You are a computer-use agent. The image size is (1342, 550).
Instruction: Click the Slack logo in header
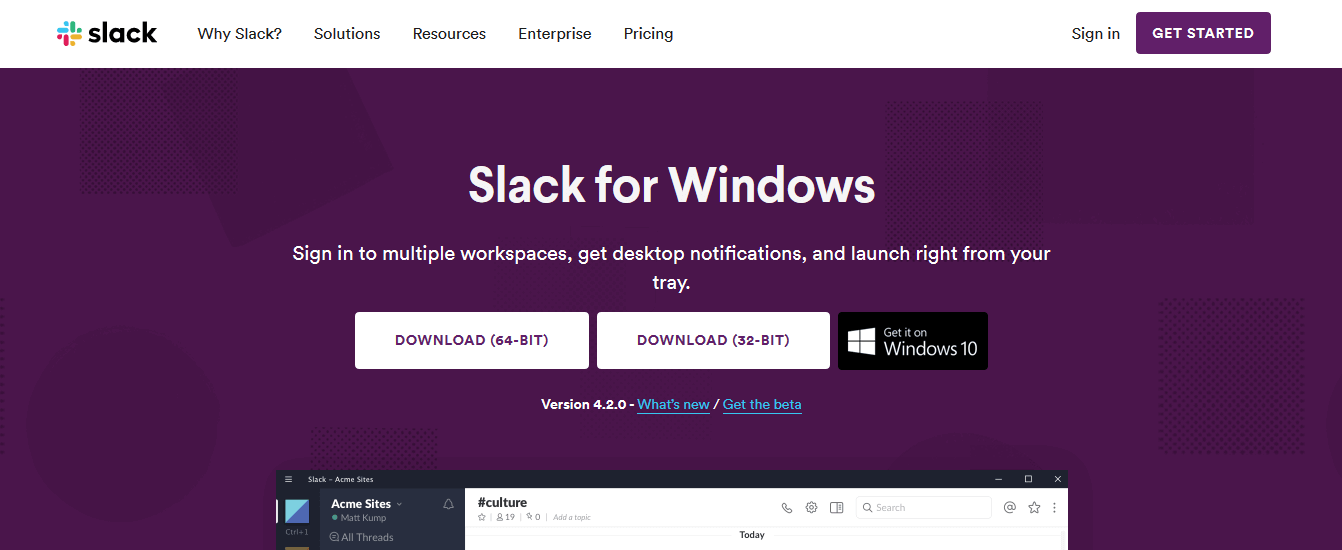click(107, 33)
